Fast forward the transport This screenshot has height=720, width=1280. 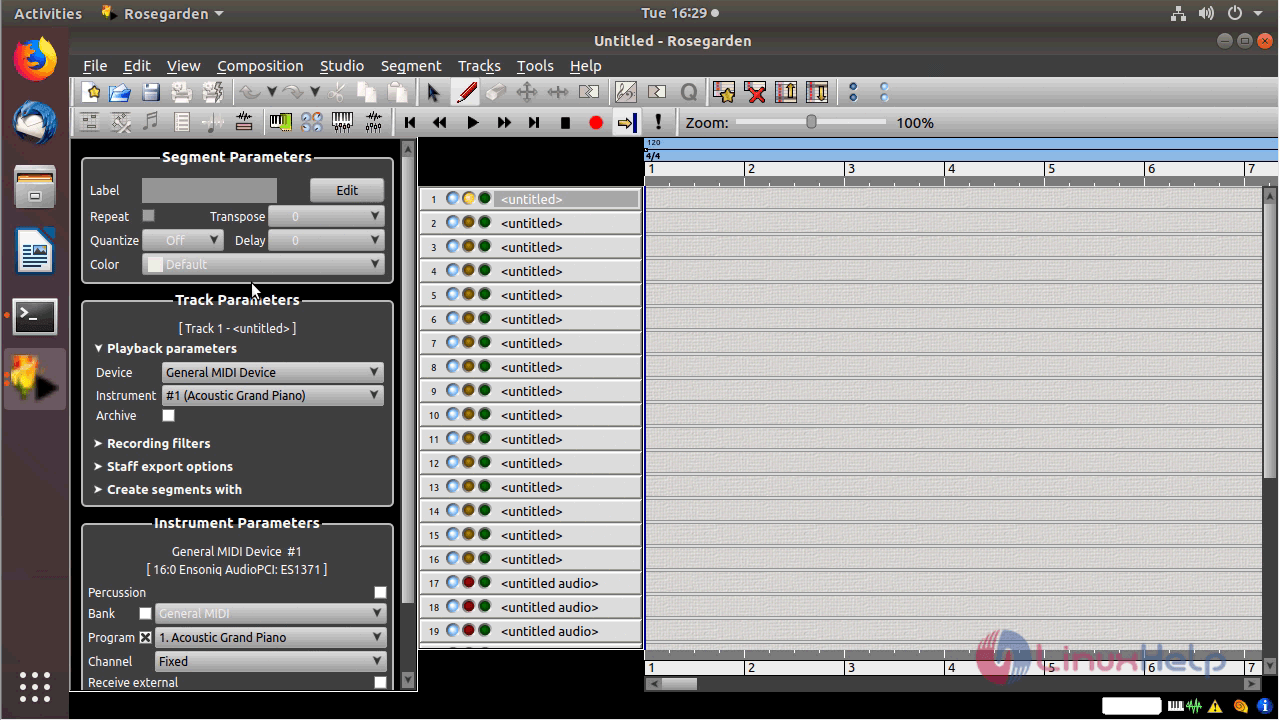[x=503, y=122]
